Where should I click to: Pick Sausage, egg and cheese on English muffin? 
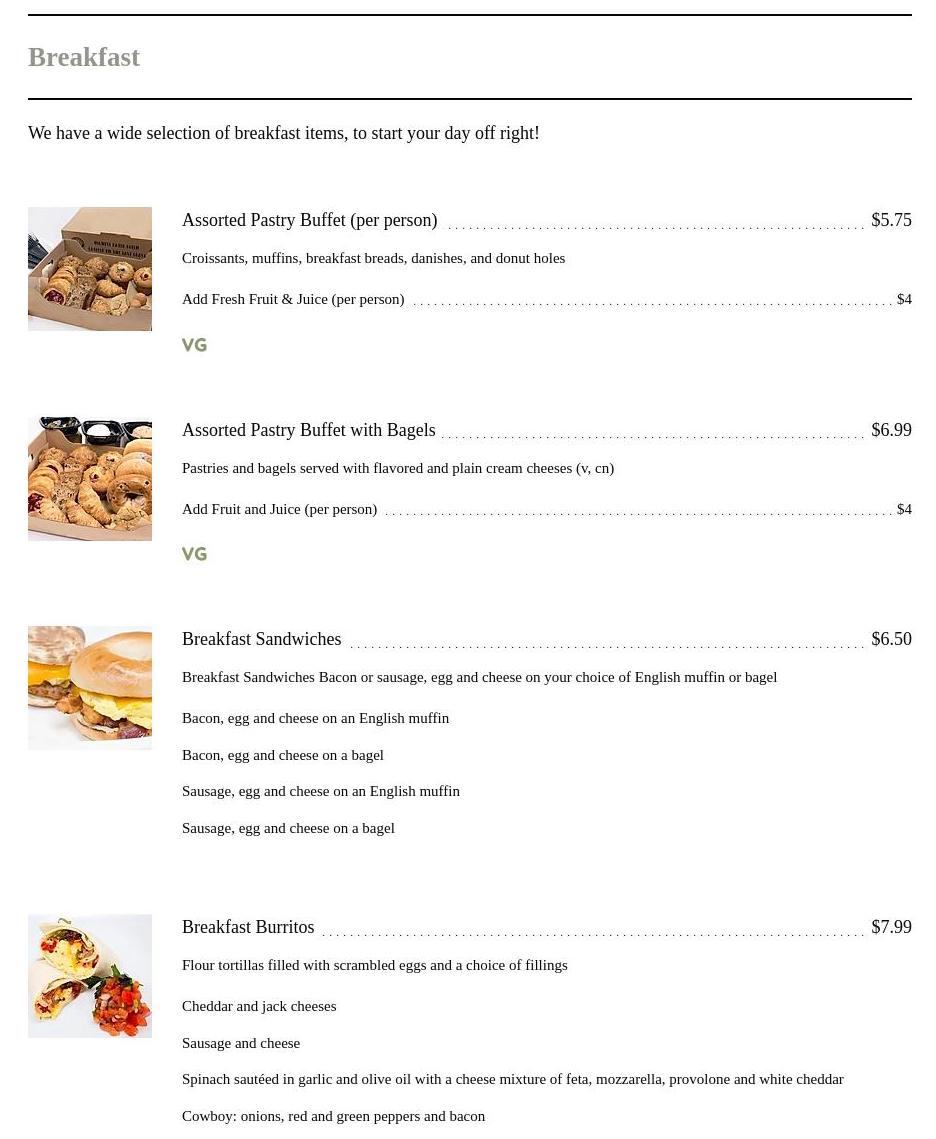320,791
